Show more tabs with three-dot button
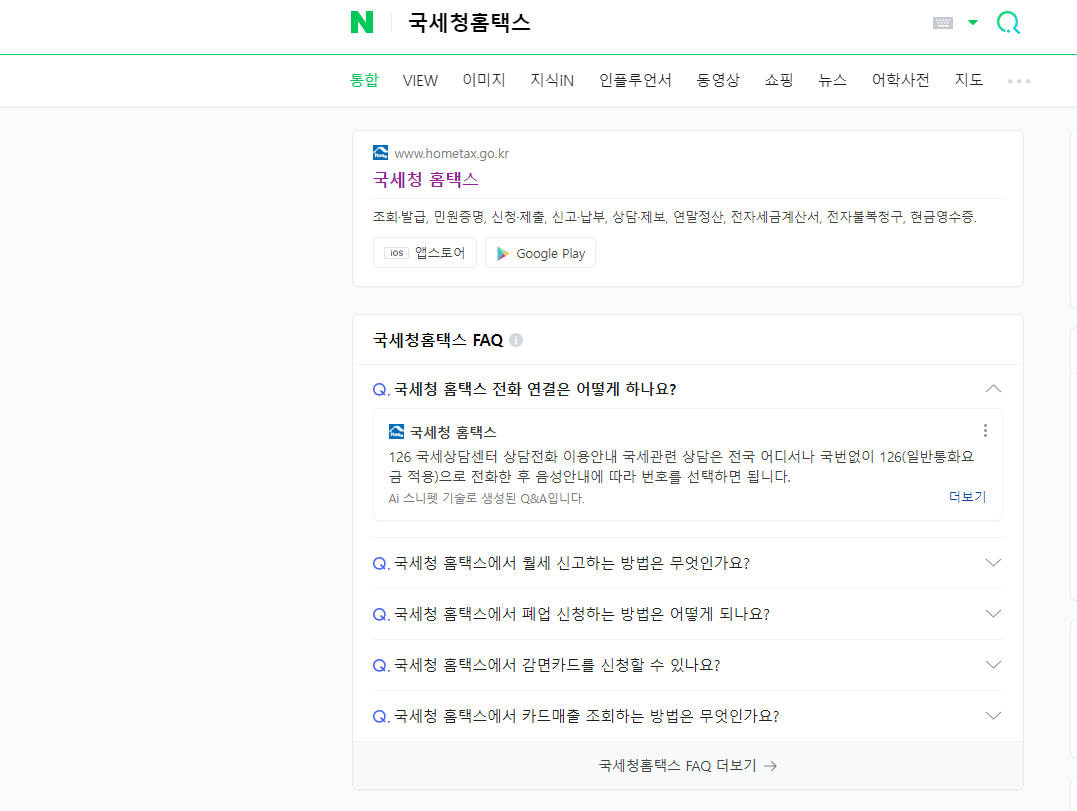1077x811 pixels. click(1019, 81)
